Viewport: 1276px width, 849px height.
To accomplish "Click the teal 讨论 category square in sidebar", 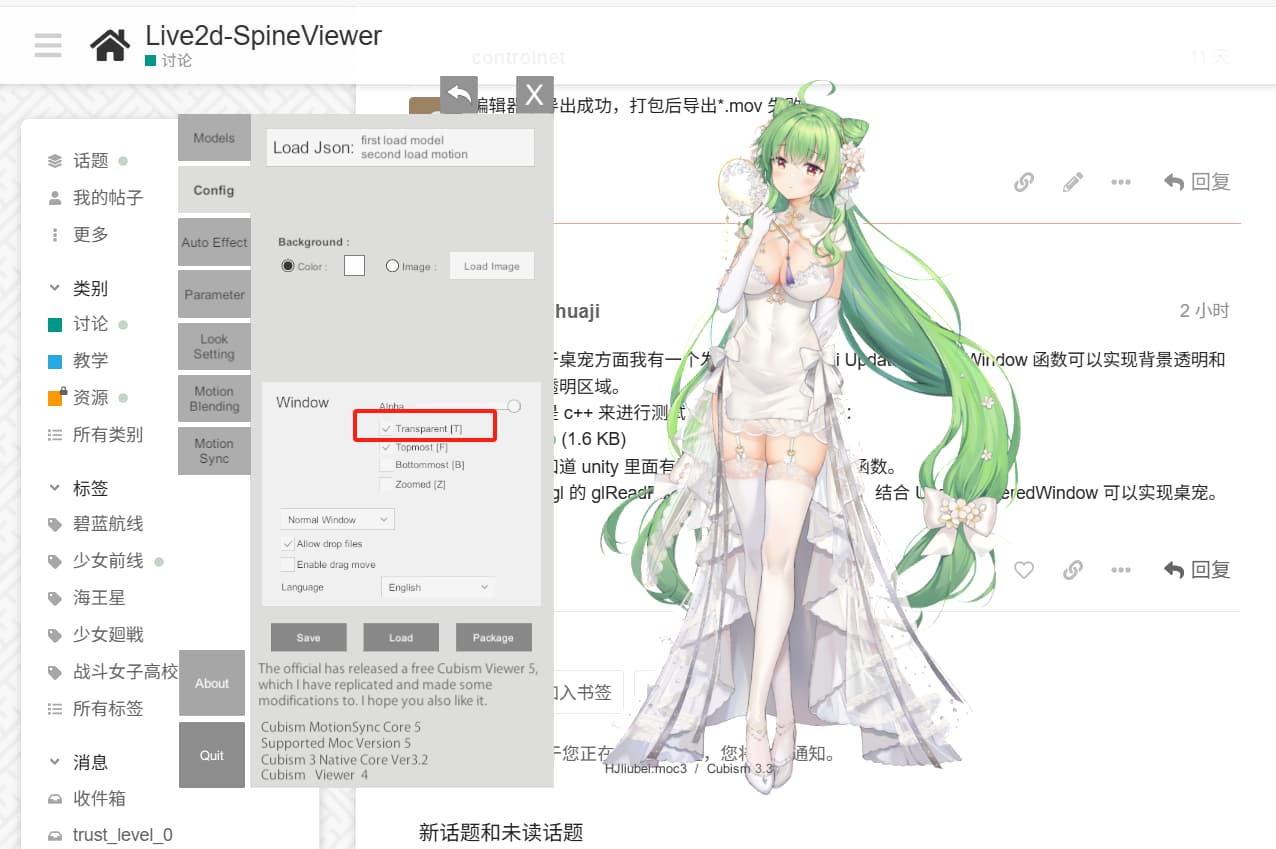I will point(55,324).
